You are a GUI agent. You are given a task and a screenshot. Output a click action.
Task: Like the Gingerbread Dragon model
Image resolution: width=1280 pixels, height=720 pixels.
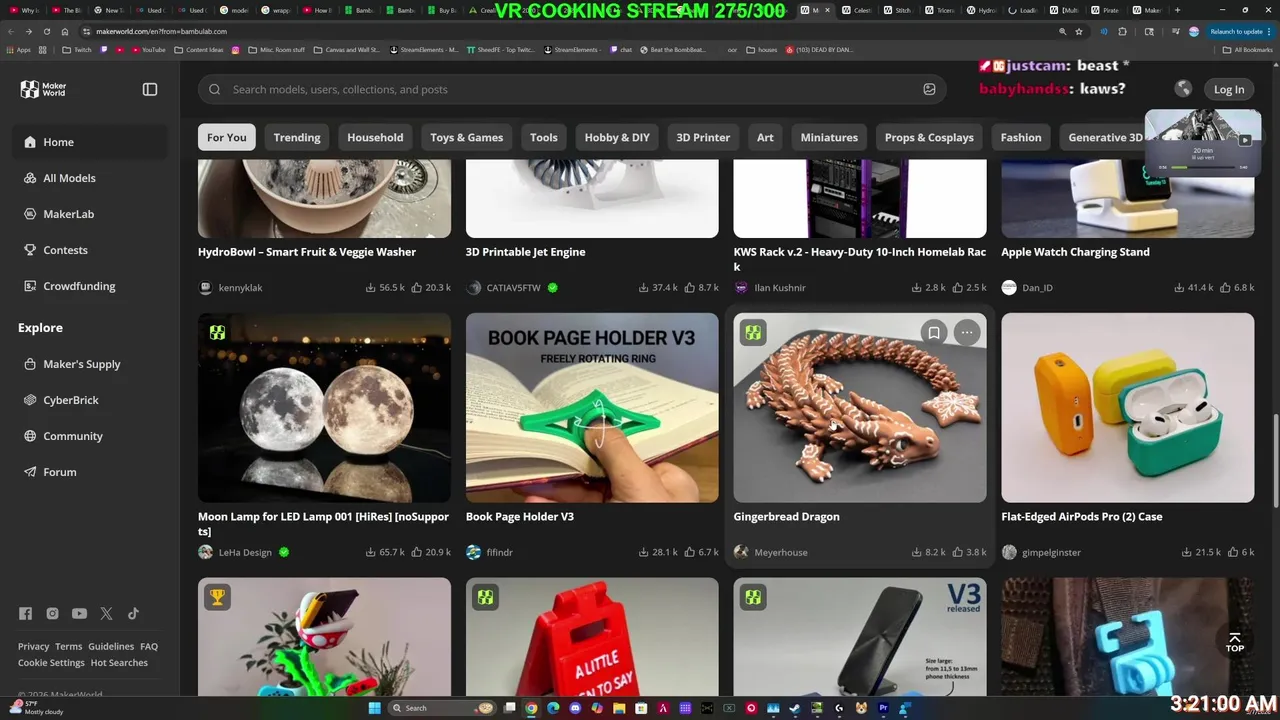(958, 552)
